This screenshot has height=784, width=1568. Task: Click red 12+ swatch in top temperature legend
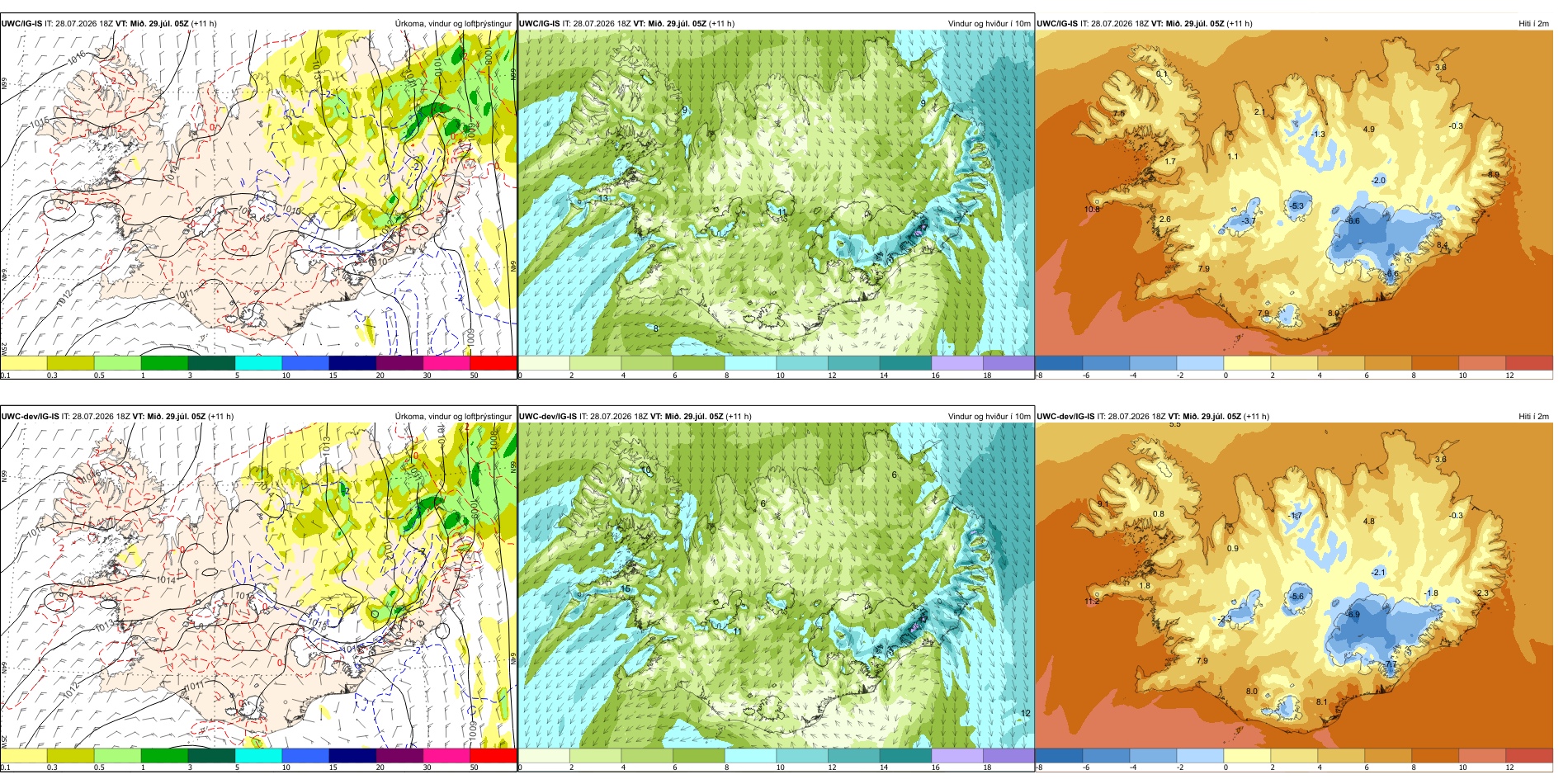point(1528,362)
